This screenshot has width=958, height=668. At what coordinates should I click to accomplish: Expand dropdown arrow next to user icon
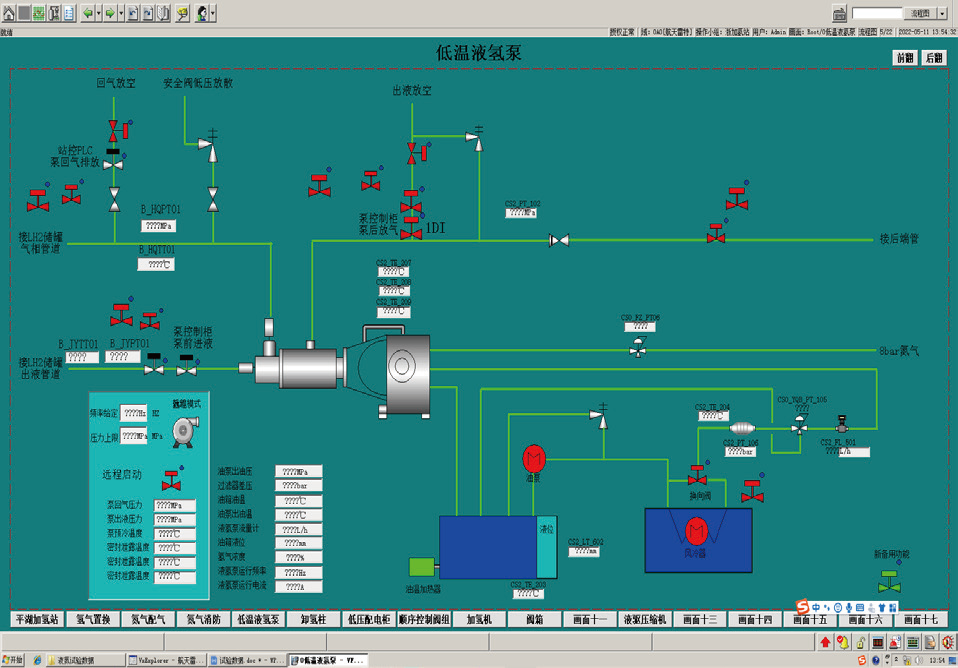(x=214, y=13)
